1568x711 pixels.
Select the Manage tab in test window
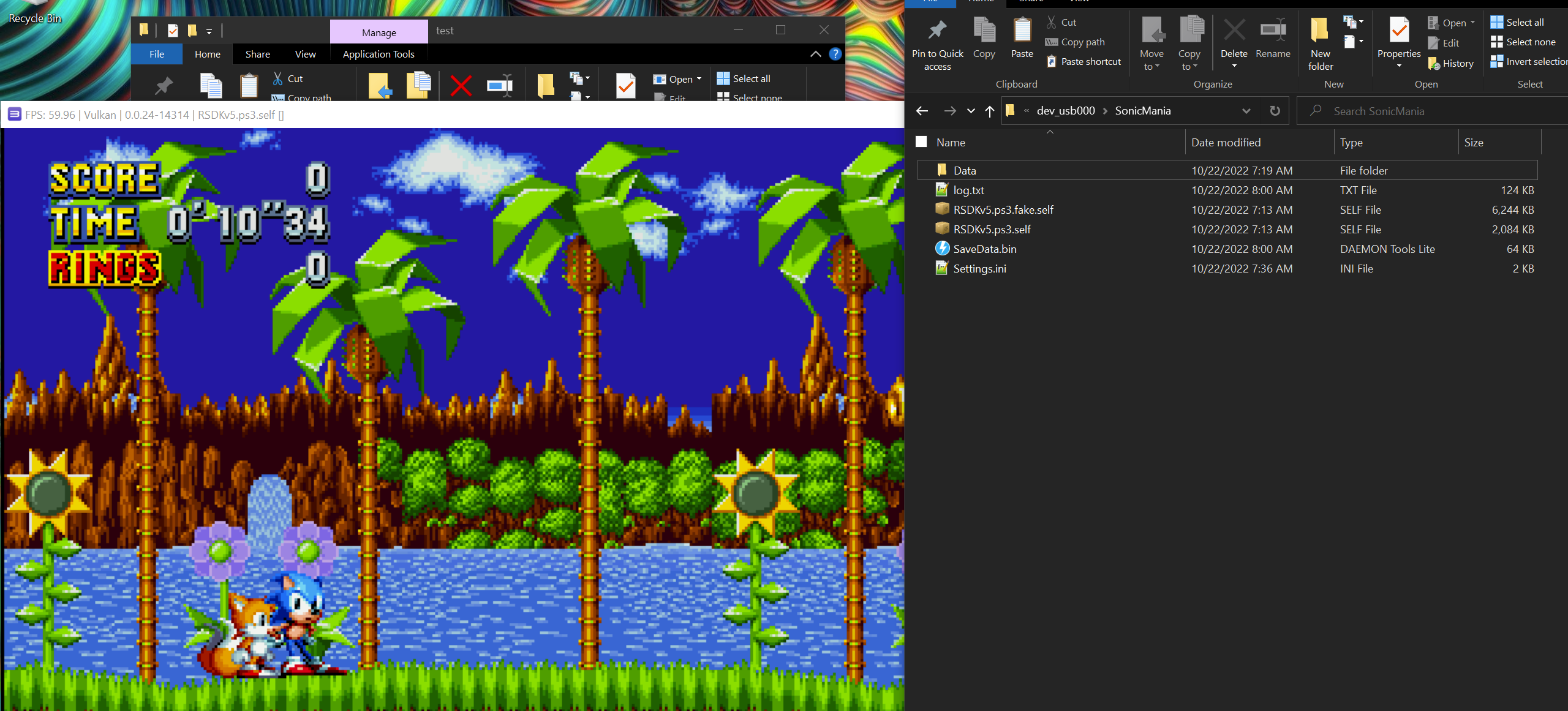tap(379, 32)
